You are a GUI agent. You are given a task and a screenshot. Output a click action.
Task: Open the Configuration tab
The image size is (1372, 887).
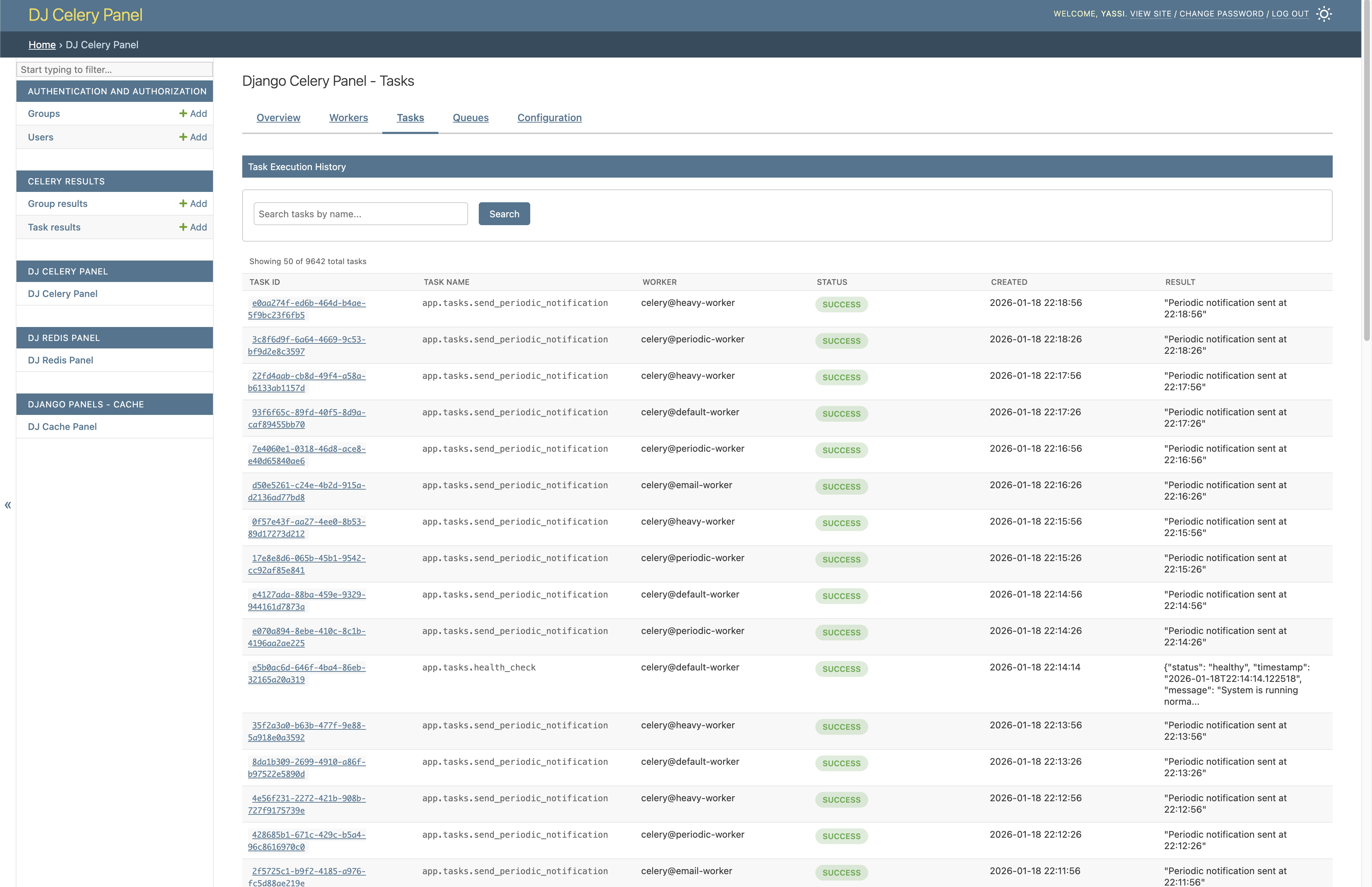(x=549, y=118)
